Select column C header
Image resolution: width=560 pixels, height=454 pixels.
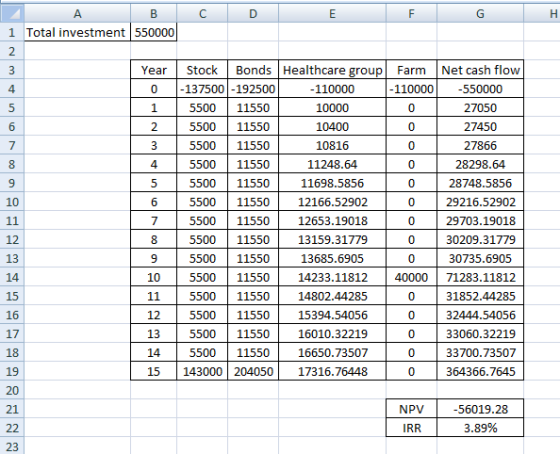(202, 14)
